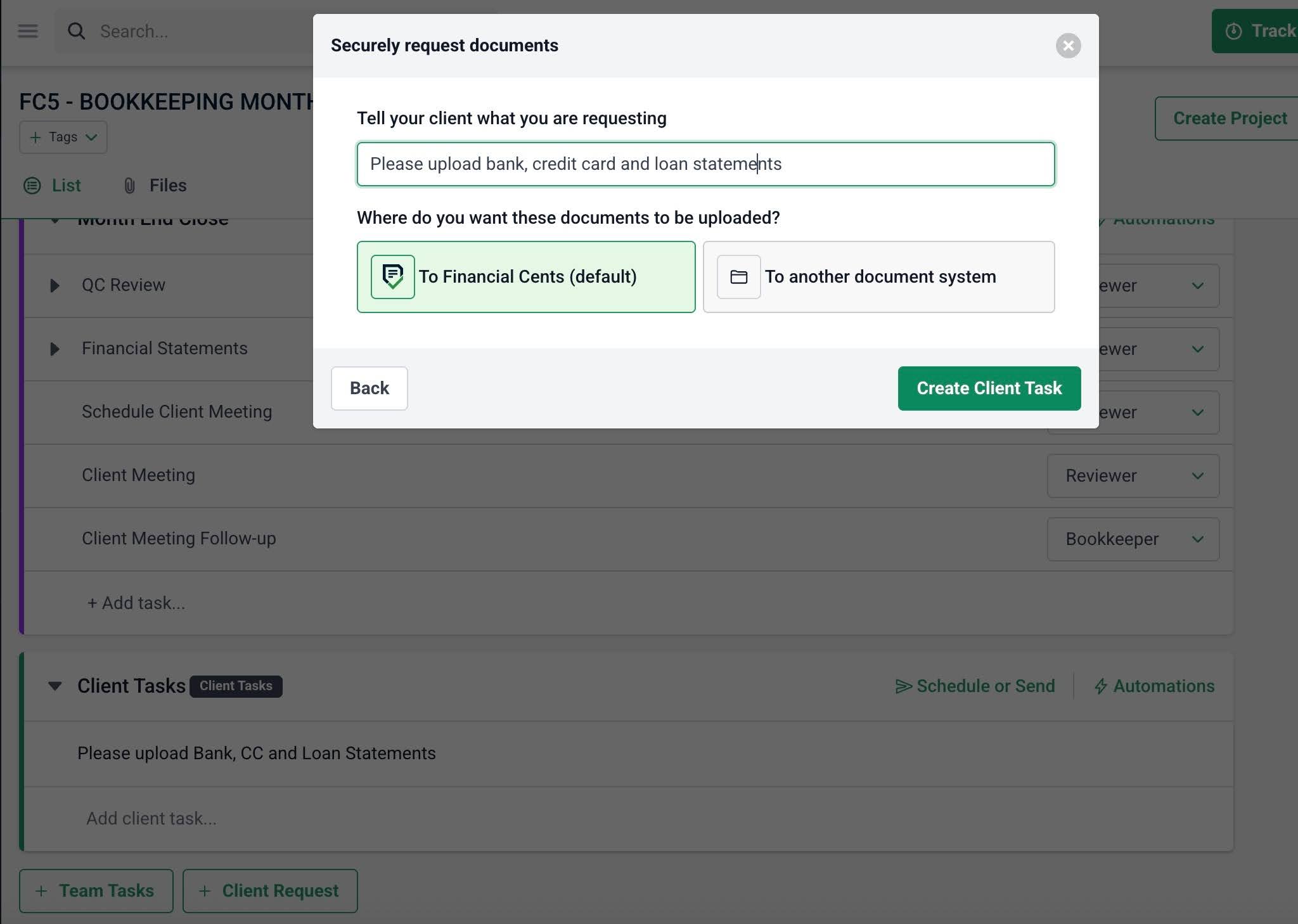Click the Create Project button
This screenshot has height=924, width=1298.
(x=1226, y=119)
